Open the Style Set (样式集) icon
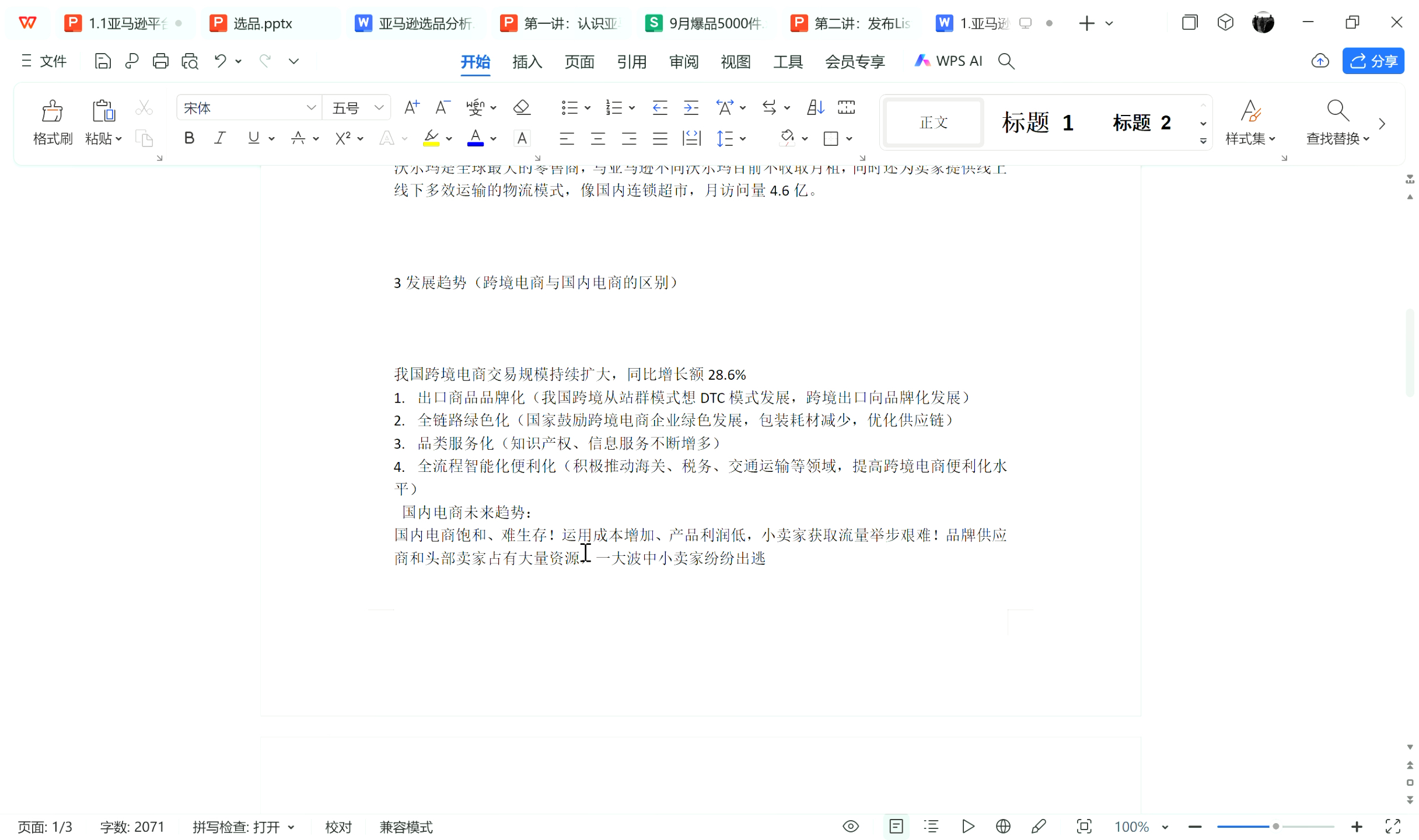This screenshot has height=840, width=1419. (1250, 111)
